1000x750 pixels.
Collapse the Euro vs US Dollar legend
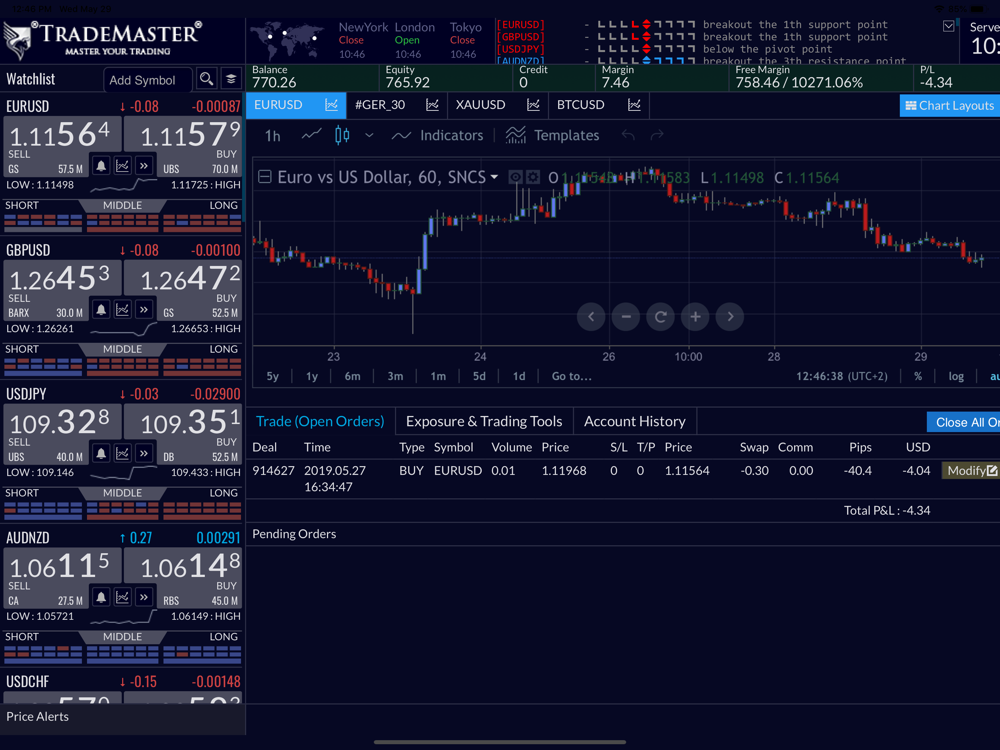pyautogui.click(x=265, y=177)
